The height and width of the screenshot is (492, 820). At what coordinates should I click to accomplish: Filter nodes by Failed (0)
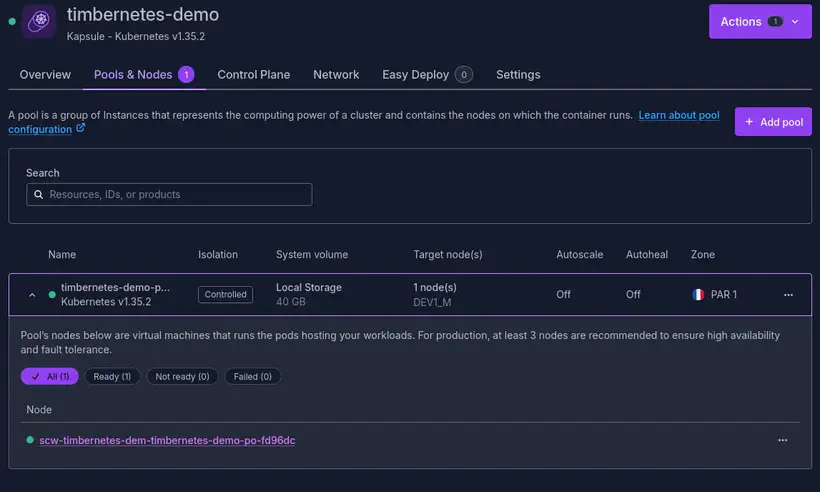[253, 376]
